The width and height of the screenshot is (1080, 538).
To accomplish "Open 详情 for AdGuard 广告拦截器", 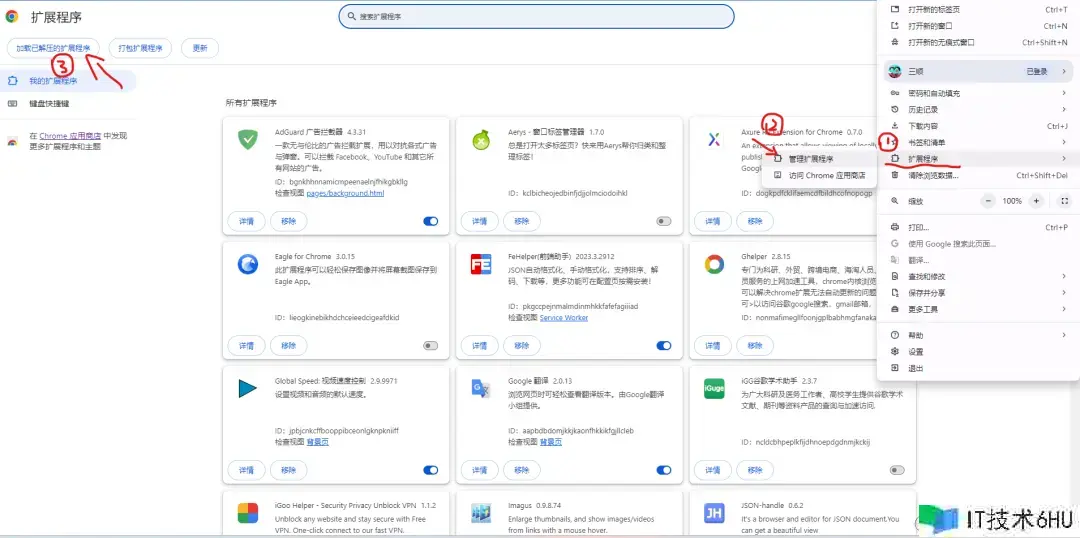I will [247, 221].
